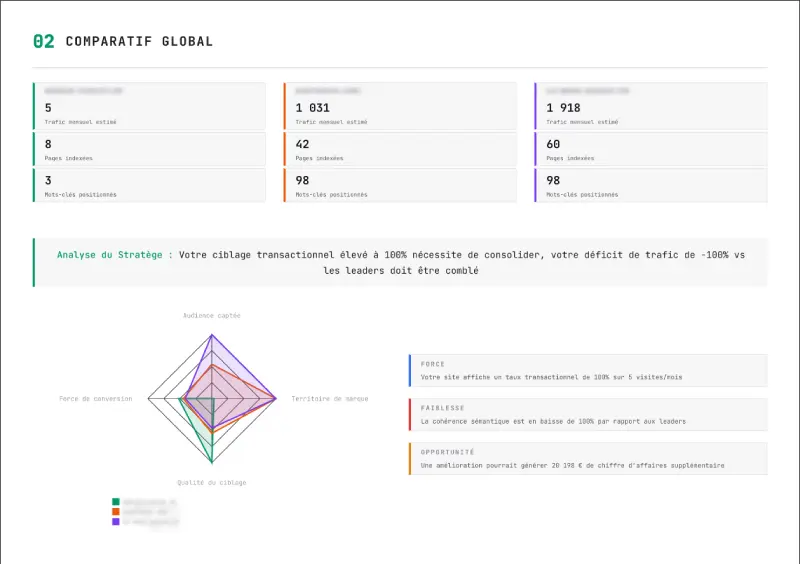Viewport: 800px width, 564px height.
Task: Click the "OPPORTUNITÉ" card title
Action: [x=447, y=452]
